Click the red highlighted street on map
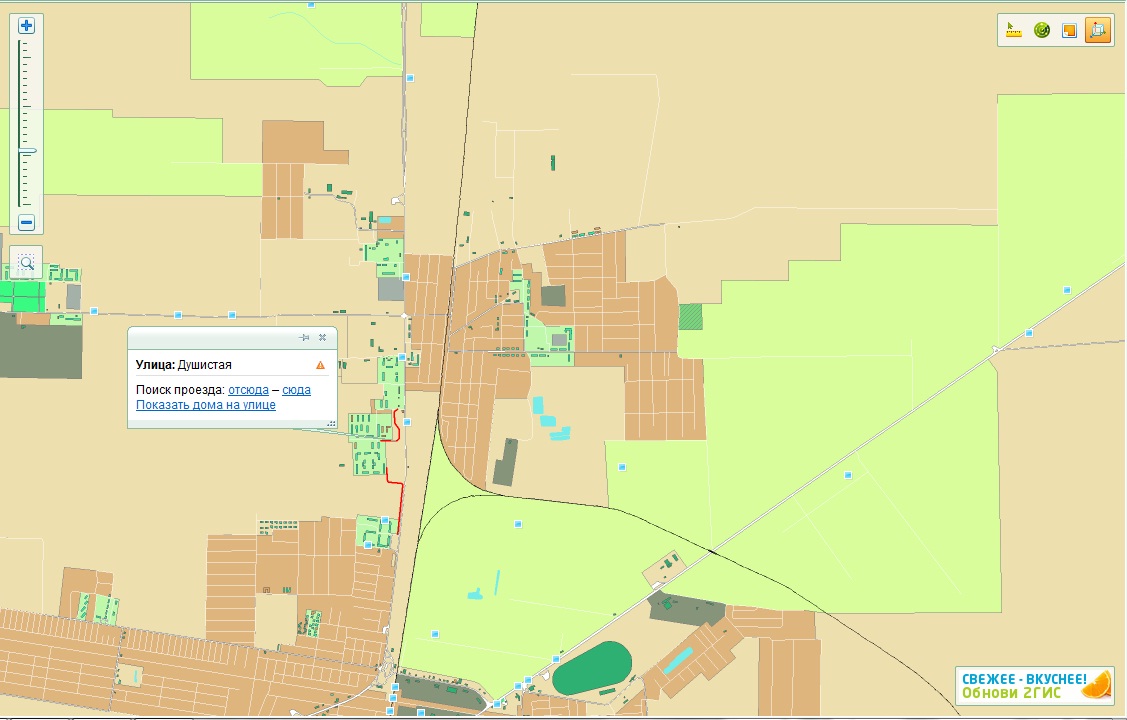This screenshot has height=720, width=1127. [401, 498]
